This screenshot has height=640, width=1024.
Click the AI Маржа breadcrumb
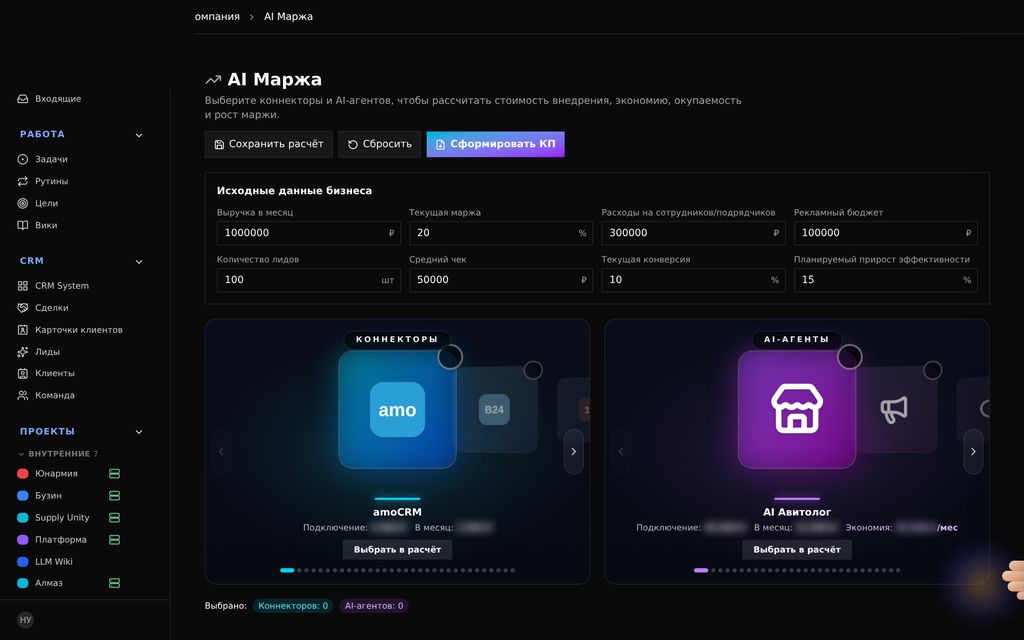(x=288, y=16)
